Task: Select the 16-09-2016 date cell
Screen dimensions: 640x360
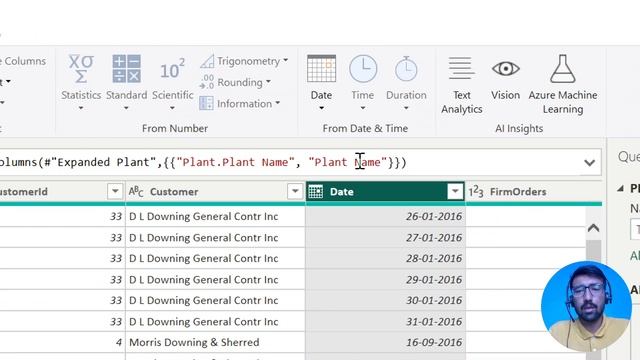Action: (385, 342)
